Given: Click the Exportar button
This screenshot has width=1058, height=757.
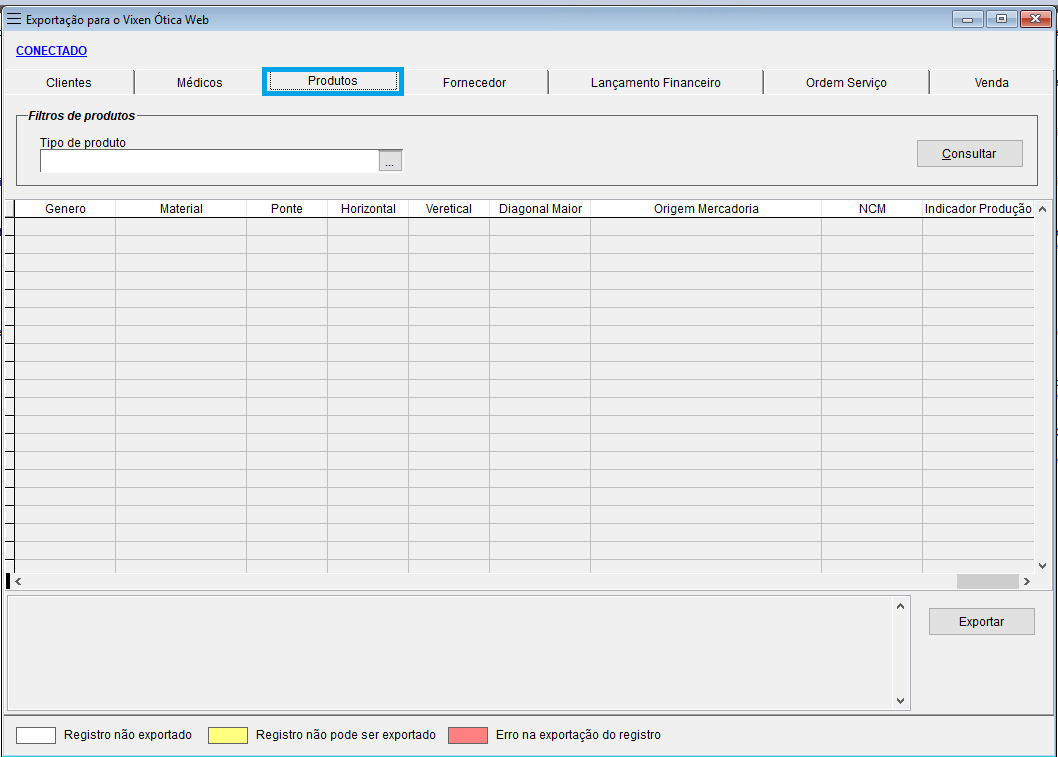Looking at the screenshot, I should (x=981, y=621).
